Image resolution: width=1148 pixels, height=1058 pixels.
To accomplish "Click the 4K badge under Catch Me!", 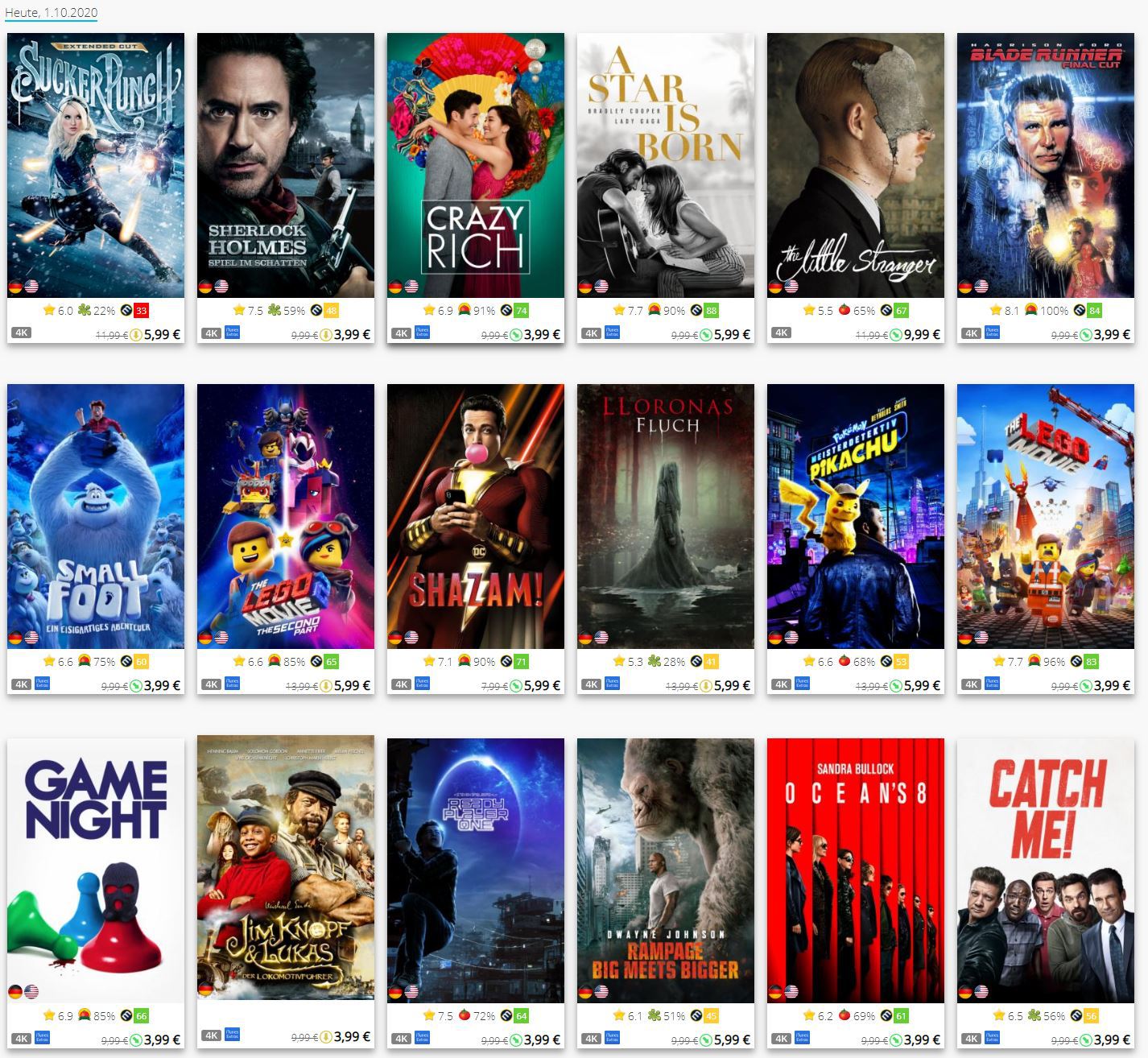I will coord(971,1039).
